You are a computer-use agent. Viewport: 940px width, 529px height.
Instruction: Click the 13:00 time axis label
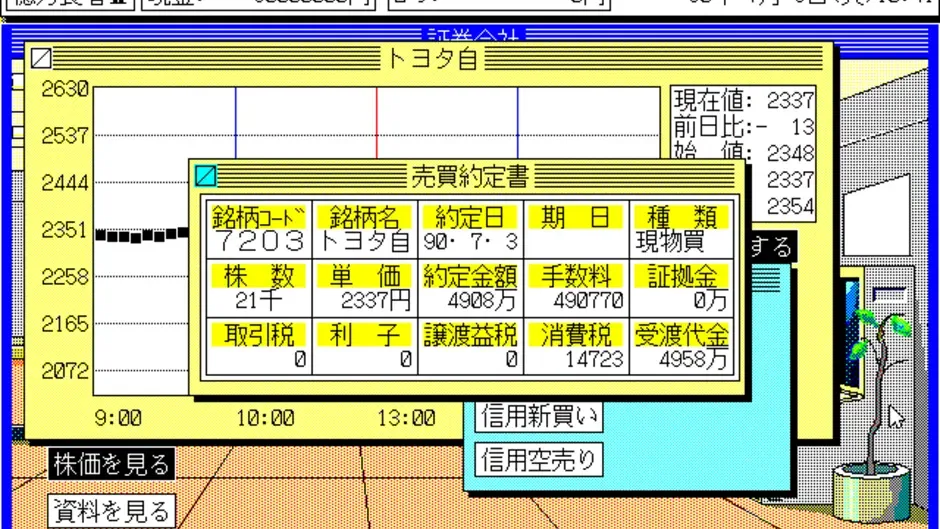click(406, 418)
